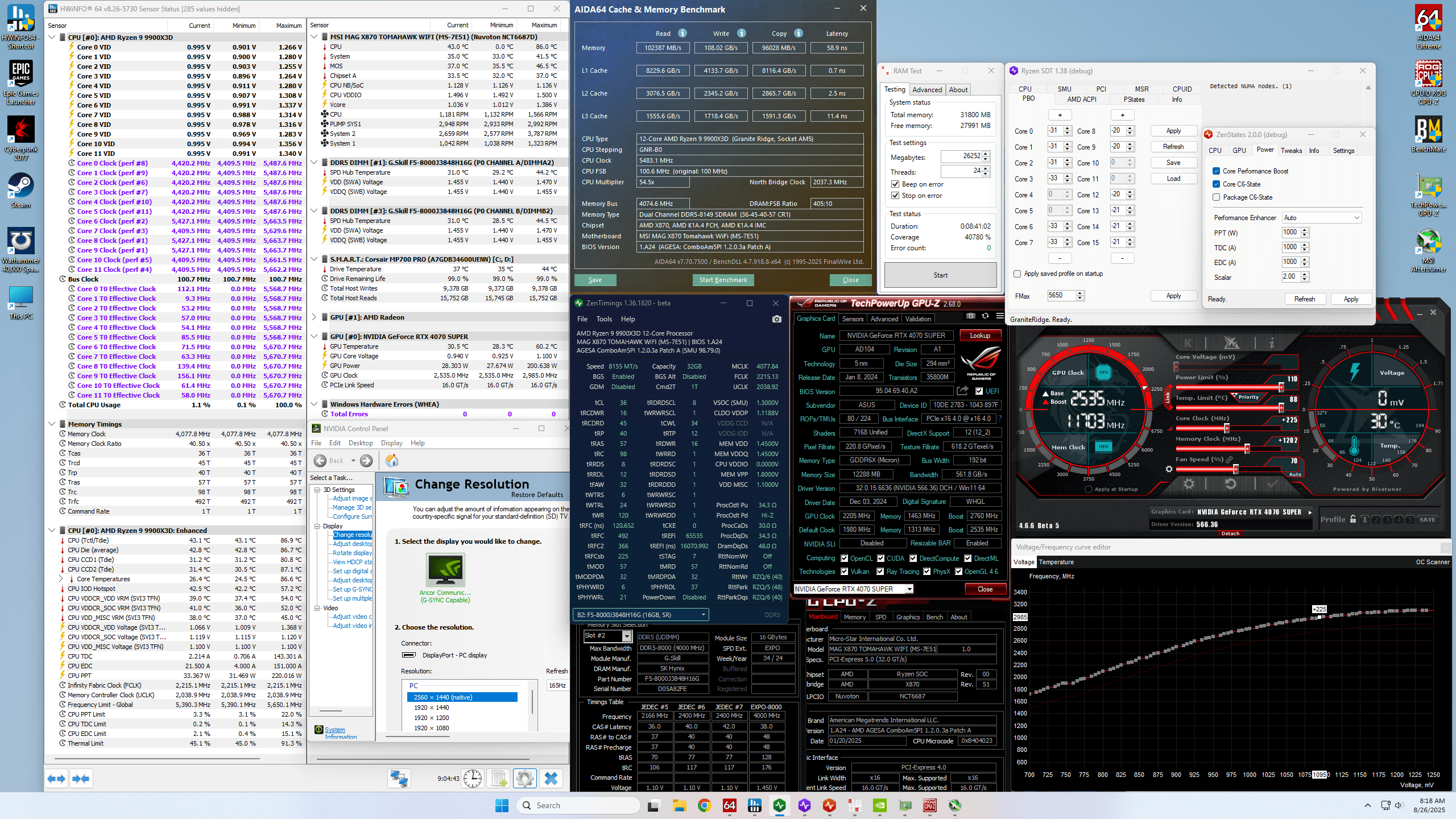Enable Package C6-State checkbox
The height and width of the screenshot is (819, 1456).
(1216, 197)
